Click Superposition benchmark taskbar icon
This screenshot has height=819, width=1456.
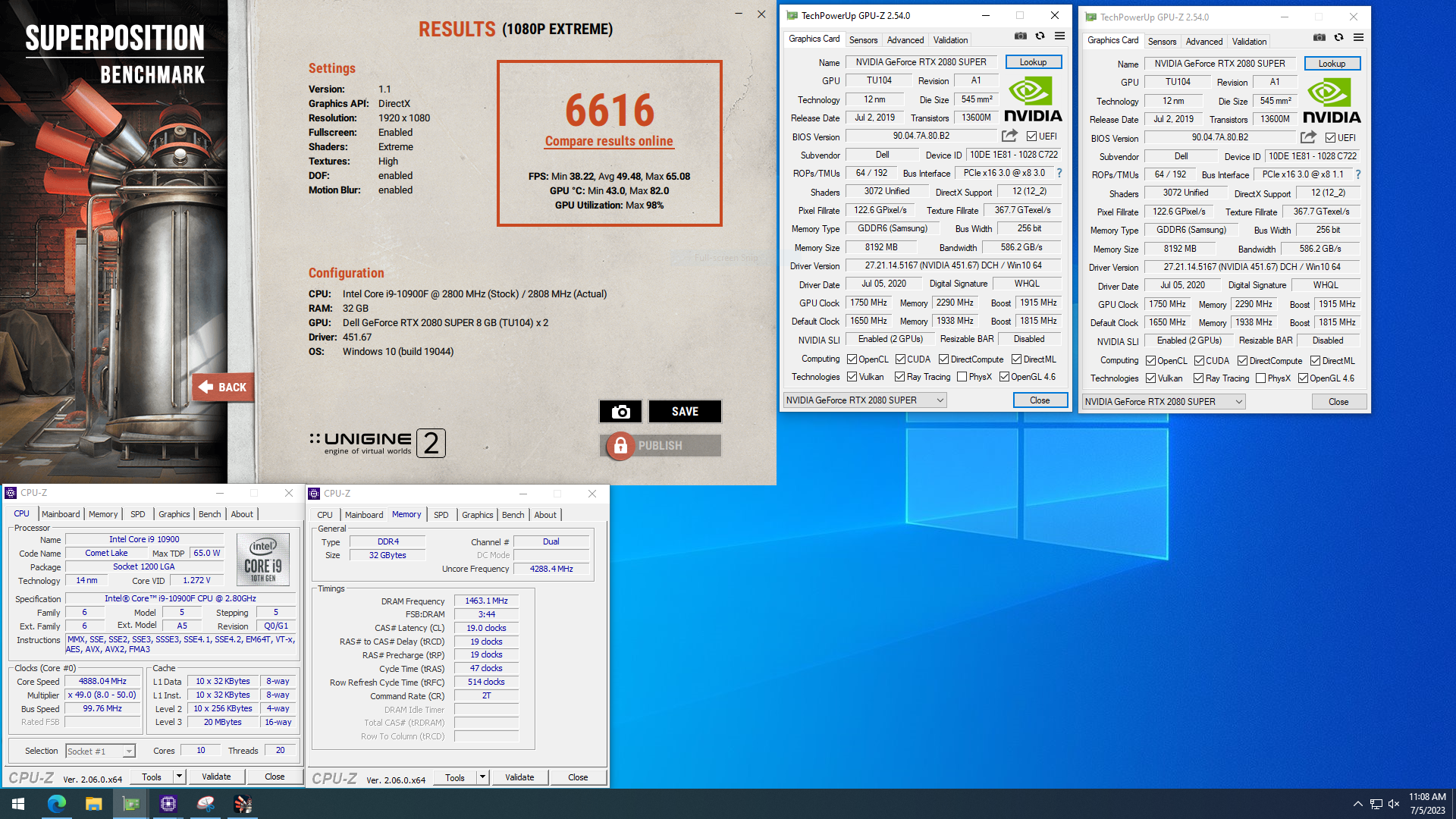click(x=243, y=804)
